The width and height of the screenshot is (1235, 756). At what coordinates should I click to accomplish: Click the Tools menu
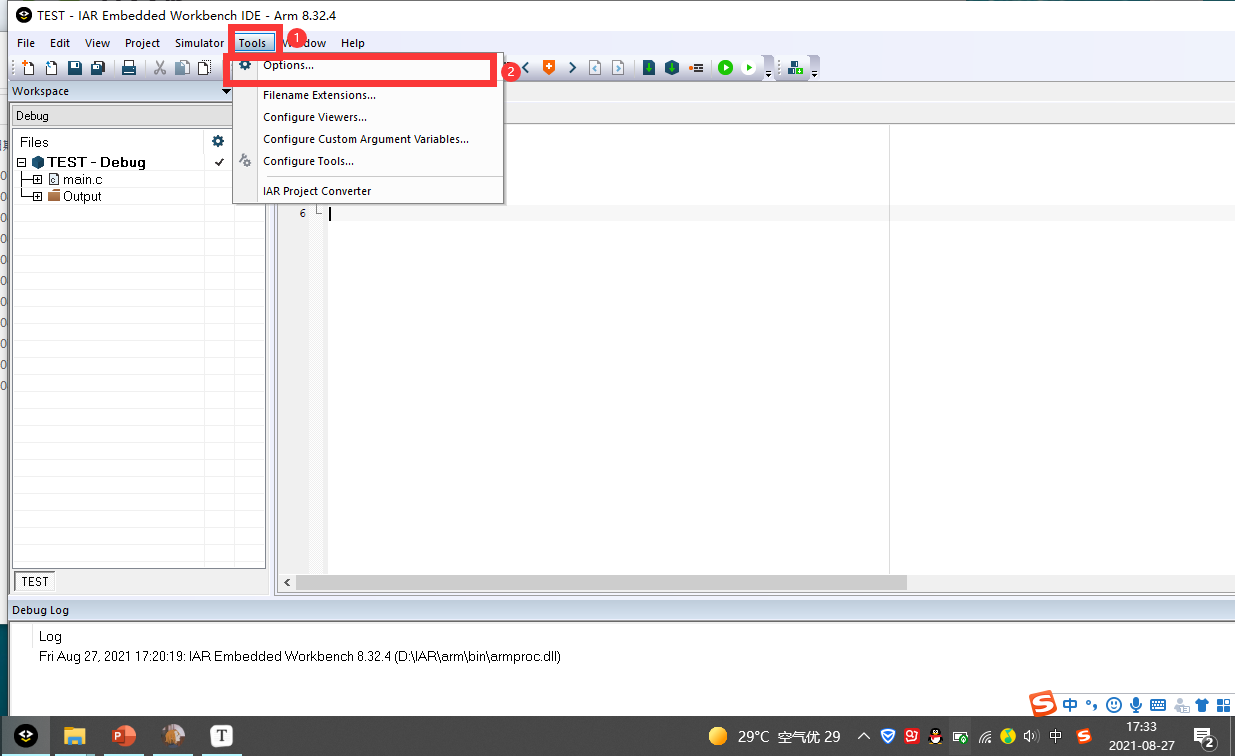252,43
